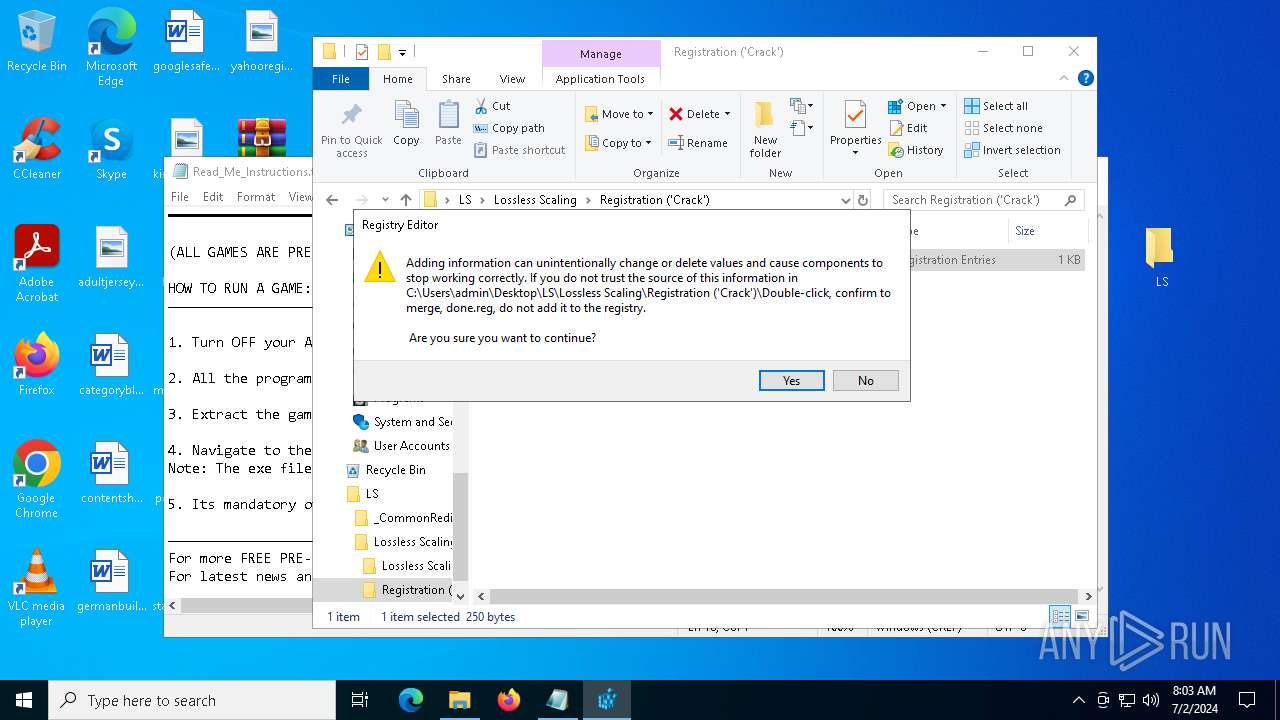Click the Rename ribbon icon
Image resolution: width=1280 pixels, height=720 pixels.
pos(698,143)
